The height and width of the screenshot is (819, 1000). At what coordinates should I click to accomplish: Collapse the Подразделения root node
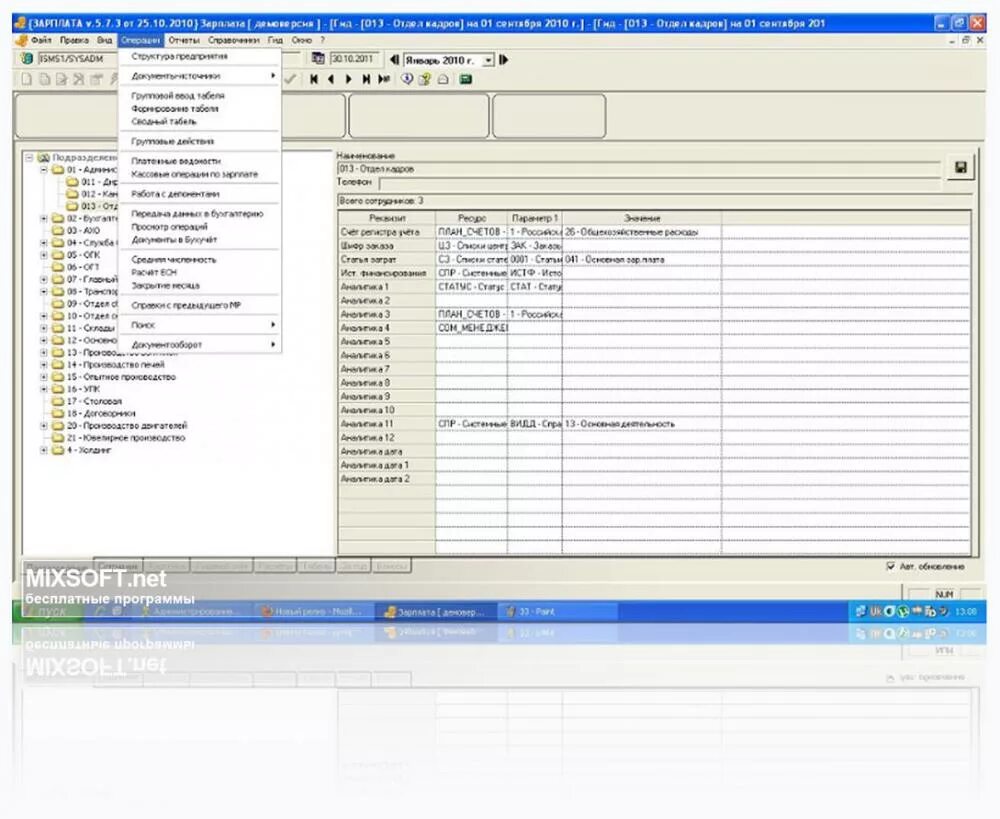(x=29, y=157)
